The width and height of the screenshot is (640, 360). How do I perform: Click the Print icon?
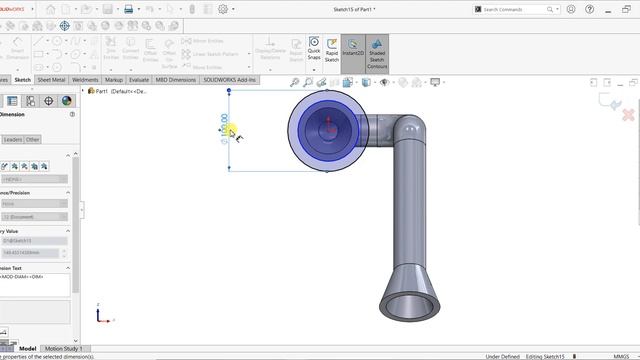pos(129,9)
